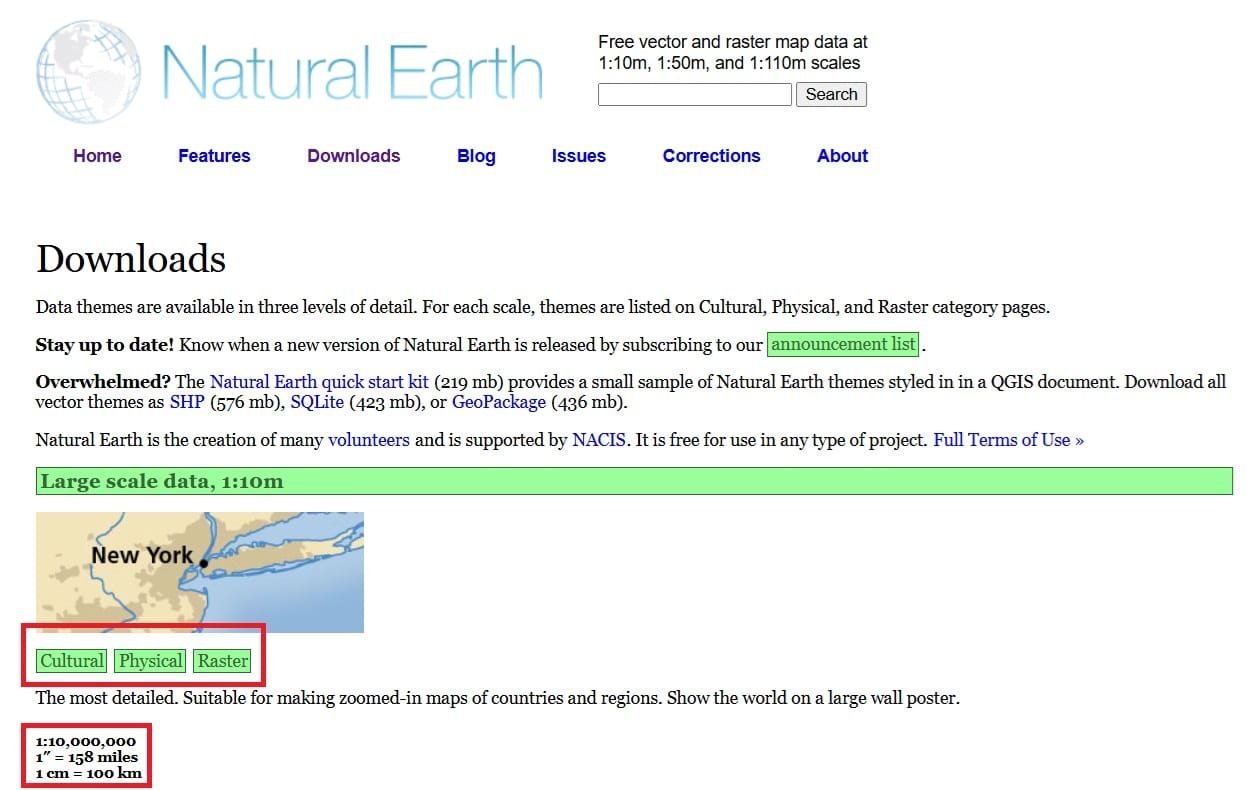The width and height of the screenshot is (1252, 790).
Task: Focus the site search text field
Action: (694, 94)
